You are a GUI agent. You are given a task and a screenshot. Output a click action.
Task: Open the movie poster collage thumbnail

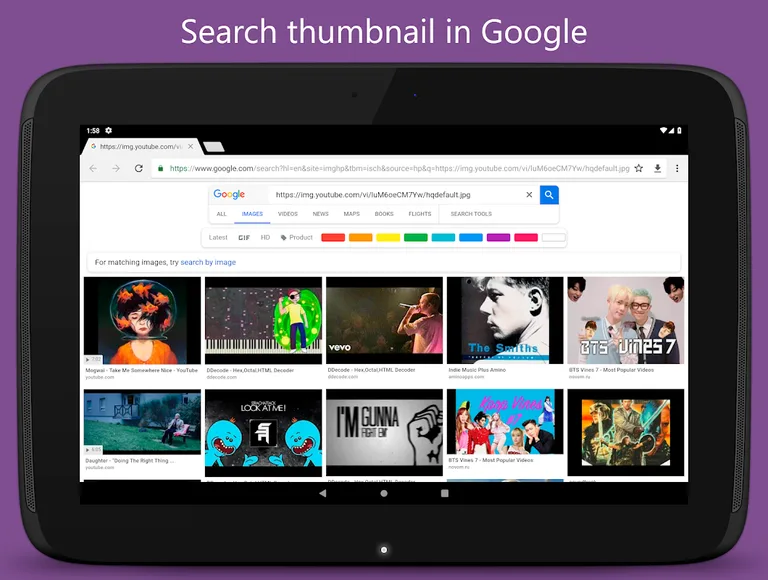click(626, 433)
